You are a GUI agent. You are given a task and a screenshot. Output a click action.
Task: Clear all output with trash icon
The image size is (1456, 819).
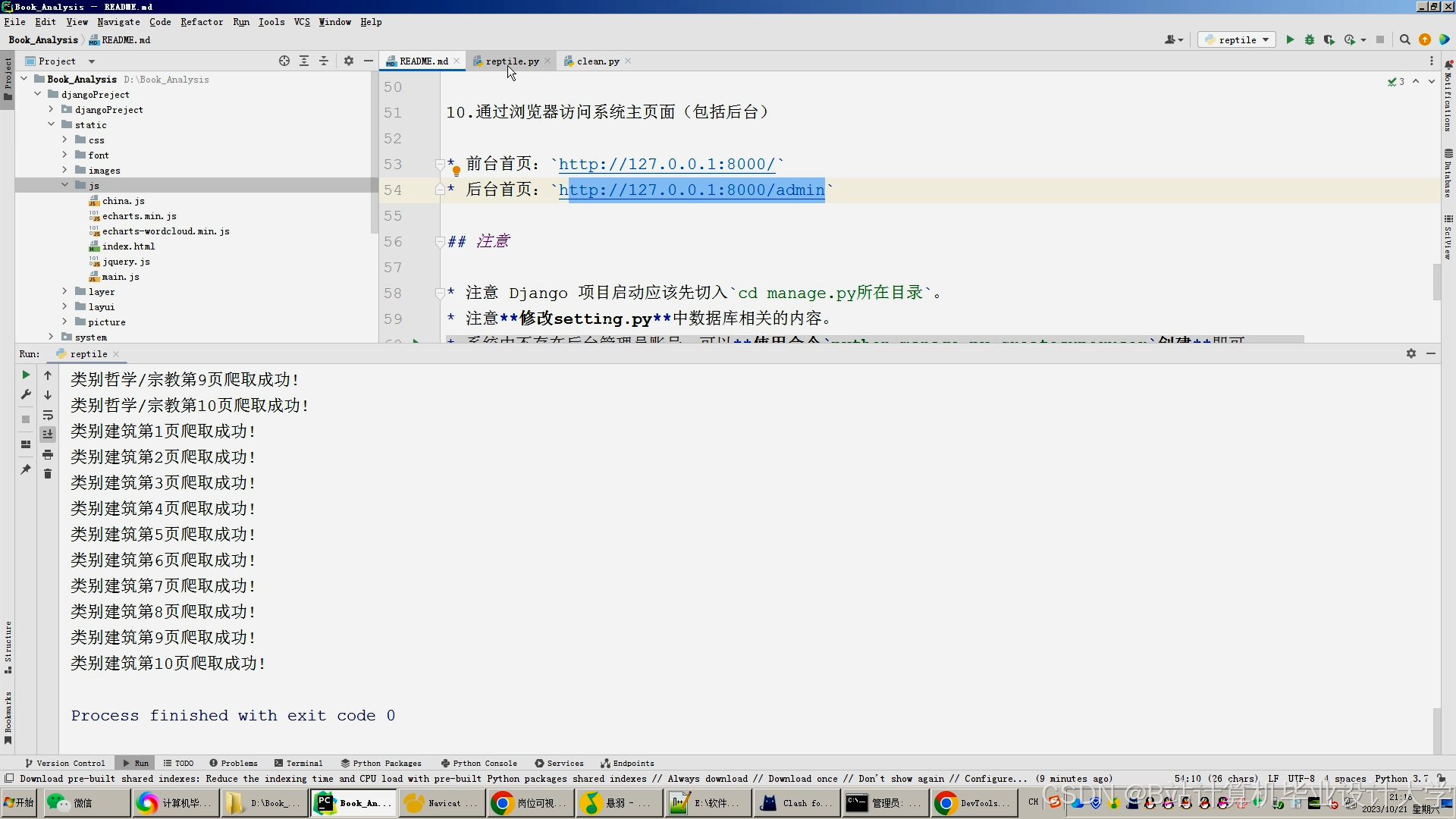click(x=48, y=474)
